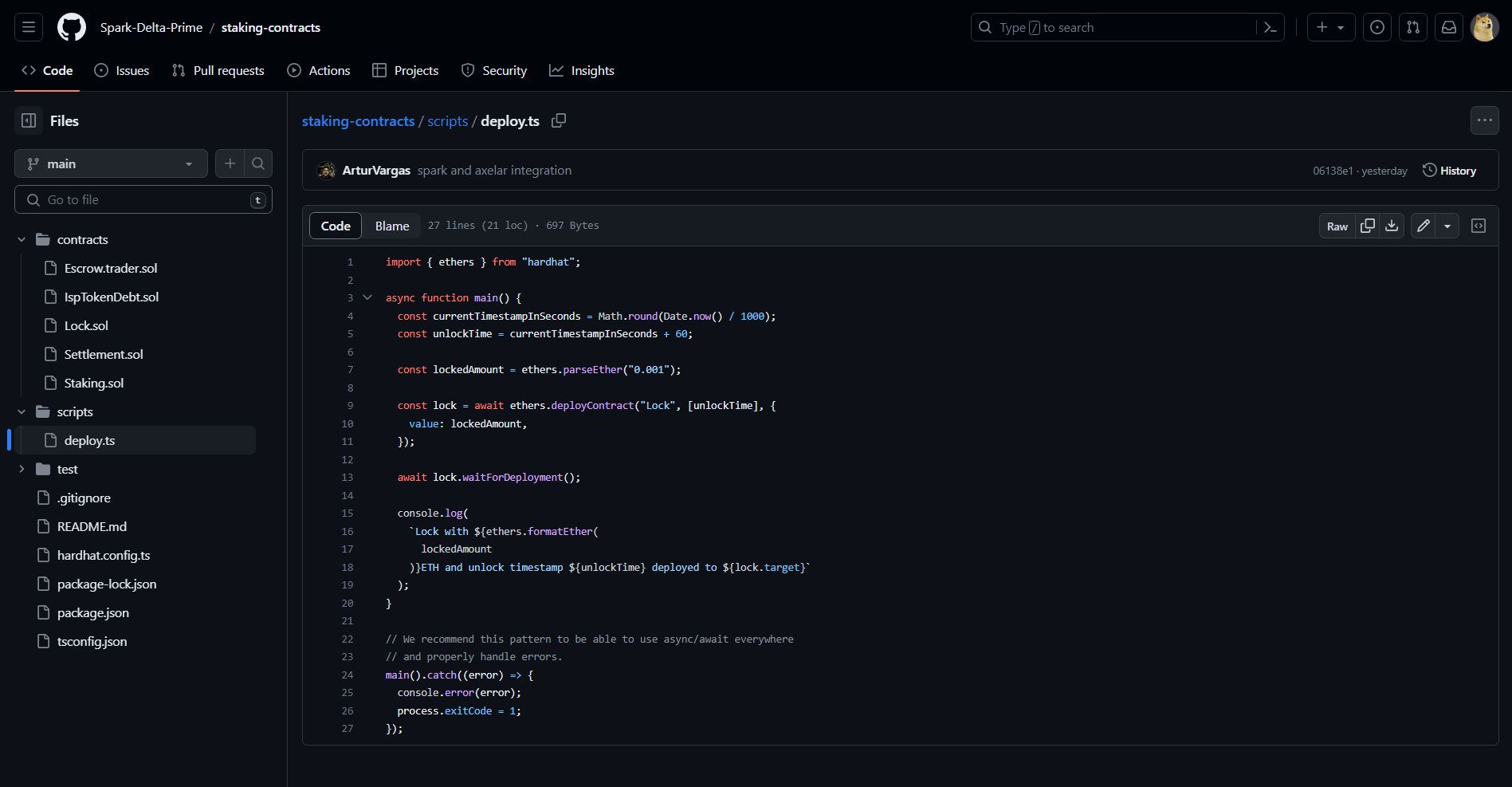Open the .gitignore file
This screenshot has height=787, width=1512.
coord(84,498)
